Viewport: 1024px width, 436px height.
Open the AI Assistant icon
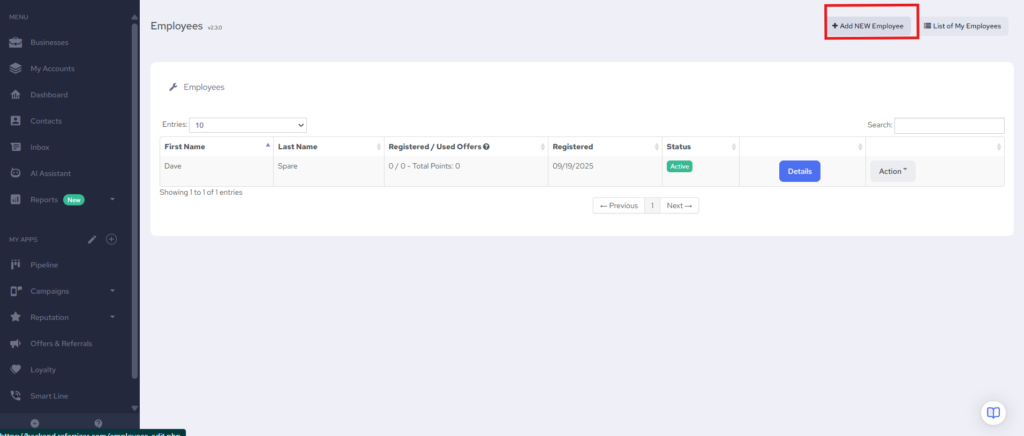tap(15, 173)
